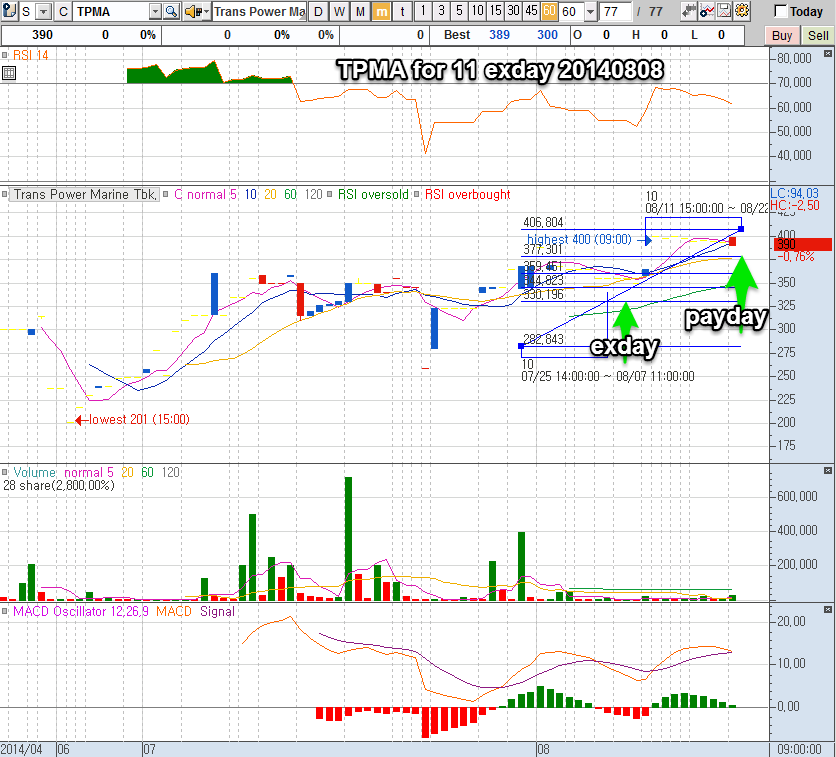The height and width of the screenshot is (757, 836).
Task: Switch to Daily (D) chart period
Action: pos(318,11)
